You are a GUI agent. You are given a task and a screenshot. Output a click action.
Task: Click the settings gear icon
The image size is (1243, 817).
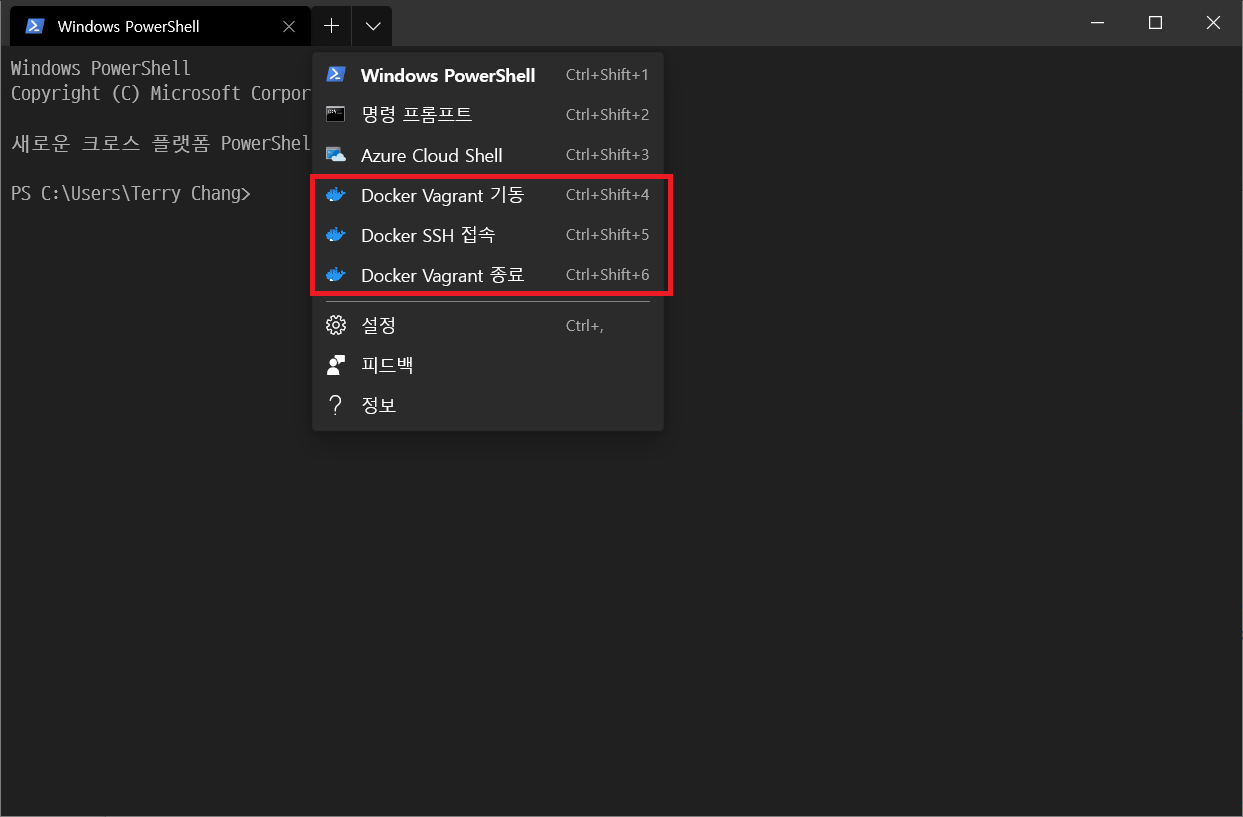click(x=336, y=325)
